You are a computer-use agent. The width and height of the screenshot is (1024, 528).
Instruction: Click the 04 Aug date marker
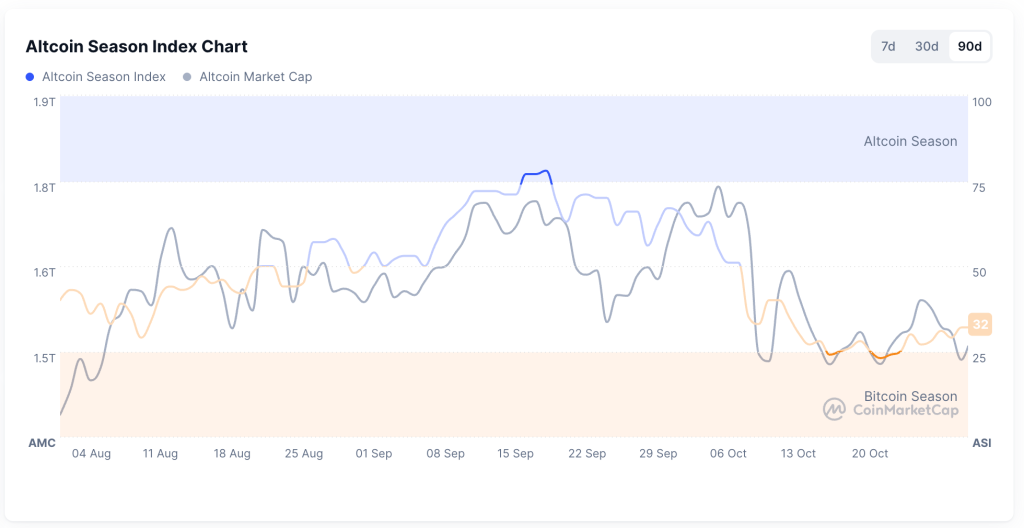(92, 453)
